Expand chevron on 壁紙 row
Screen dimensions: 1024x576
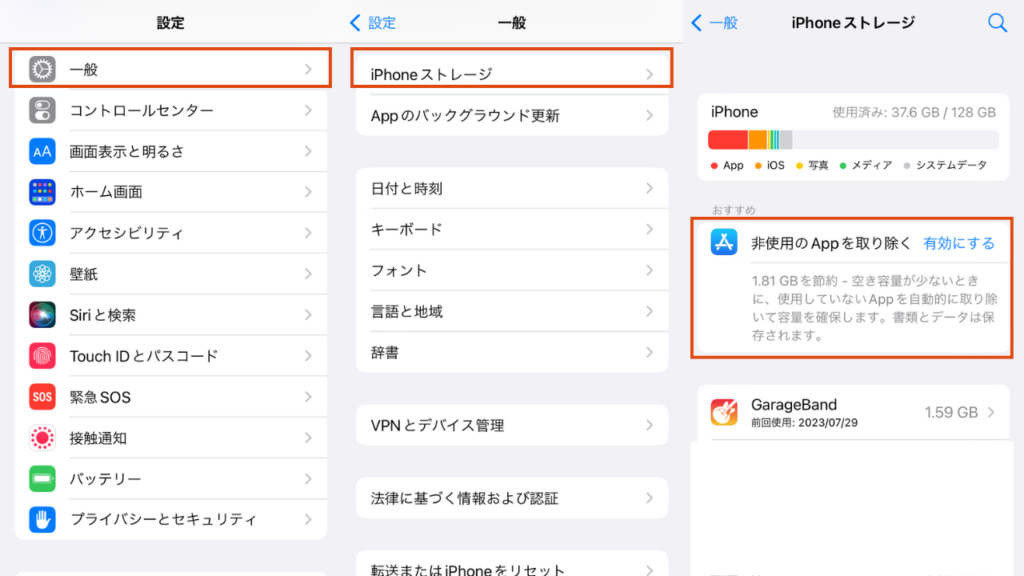pyautogui.click(x=309, y=274)
